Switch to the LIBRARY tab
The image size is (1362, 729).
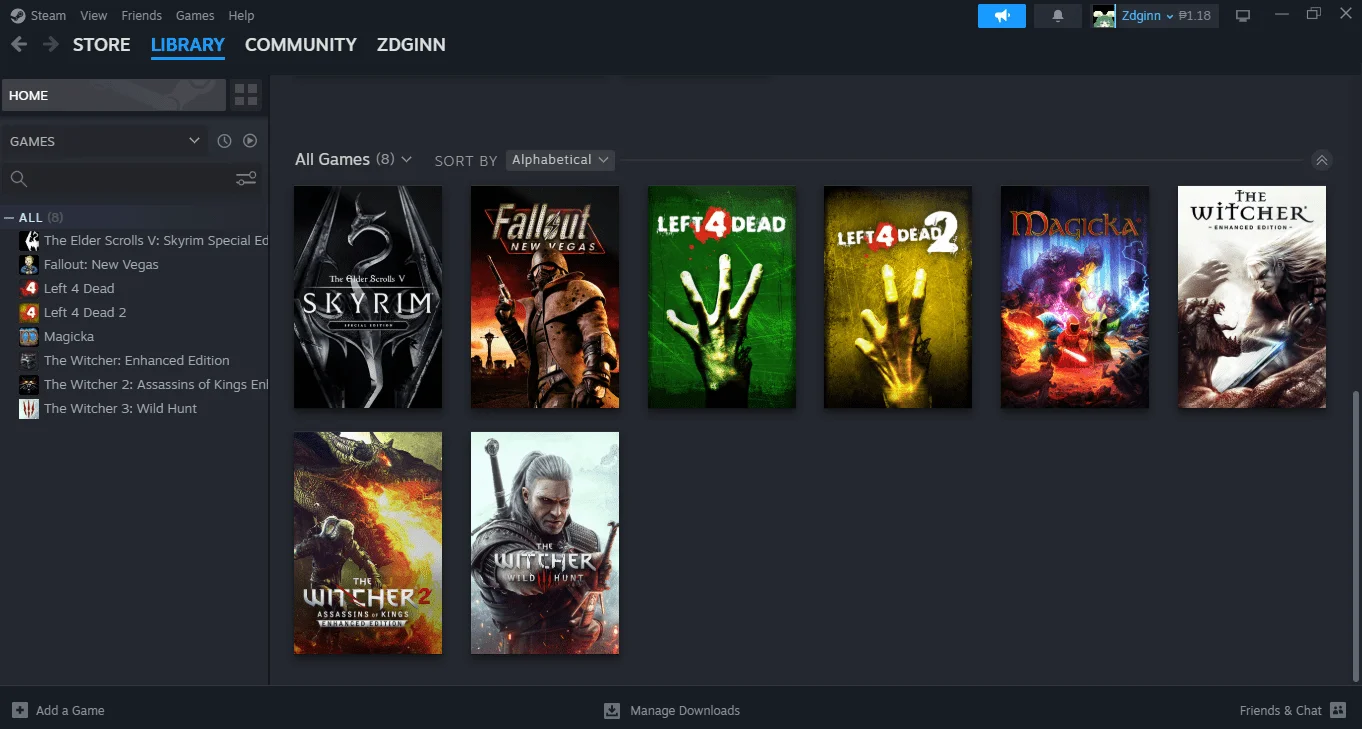(188, 45)
